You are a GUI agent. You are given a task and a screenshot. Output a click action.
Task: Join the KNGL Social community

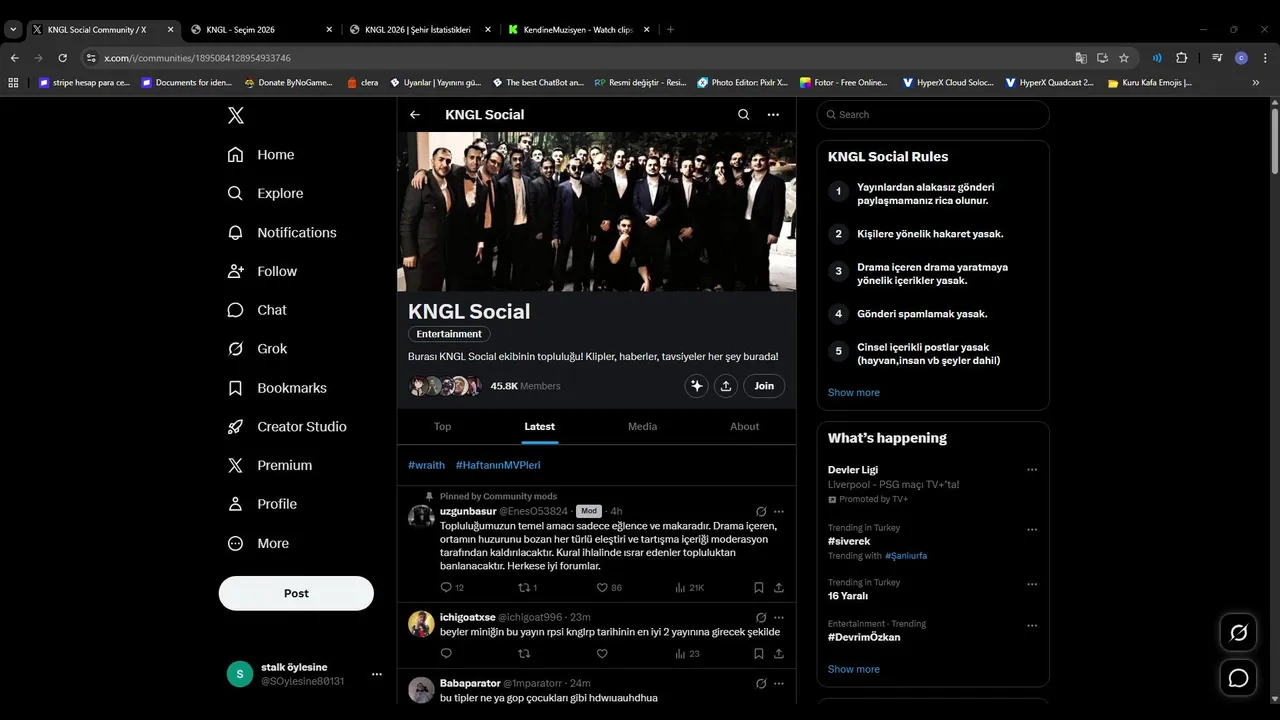764,386
